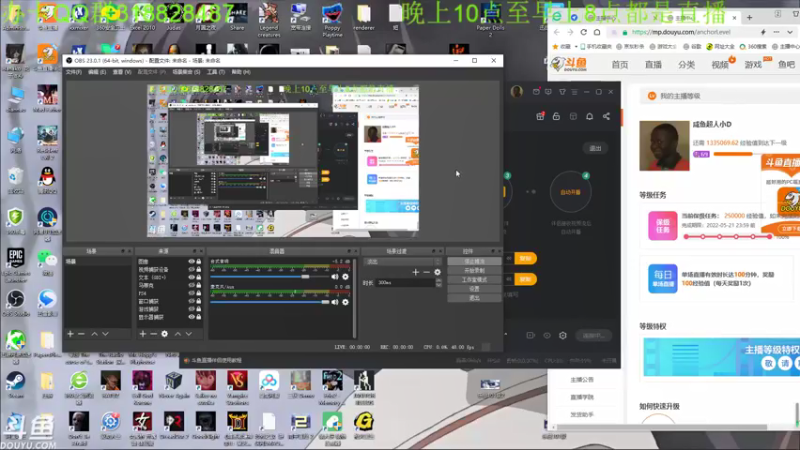This screenshot has width=800, height=450.
Task: Click 退出 pill button in Douyu companion
Action: pos(595,148)
